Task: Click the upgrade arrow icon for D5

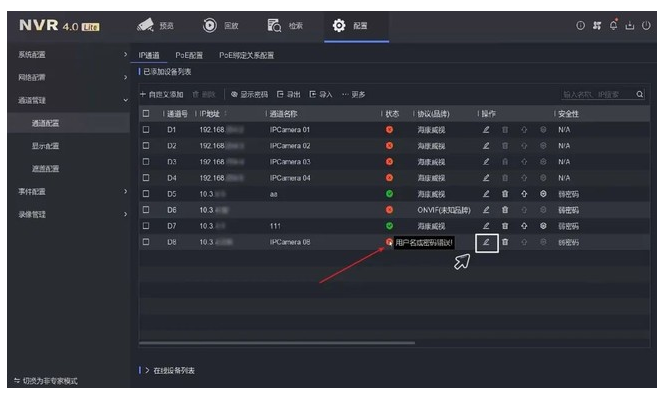Action: tap(524, 194)
